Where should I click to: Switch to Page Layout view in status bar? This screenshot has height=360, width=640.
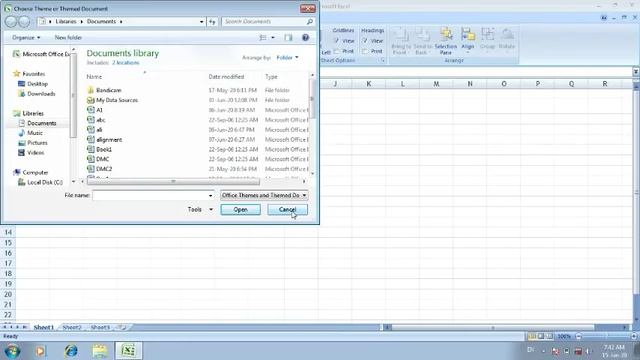(x=541, y=336)
